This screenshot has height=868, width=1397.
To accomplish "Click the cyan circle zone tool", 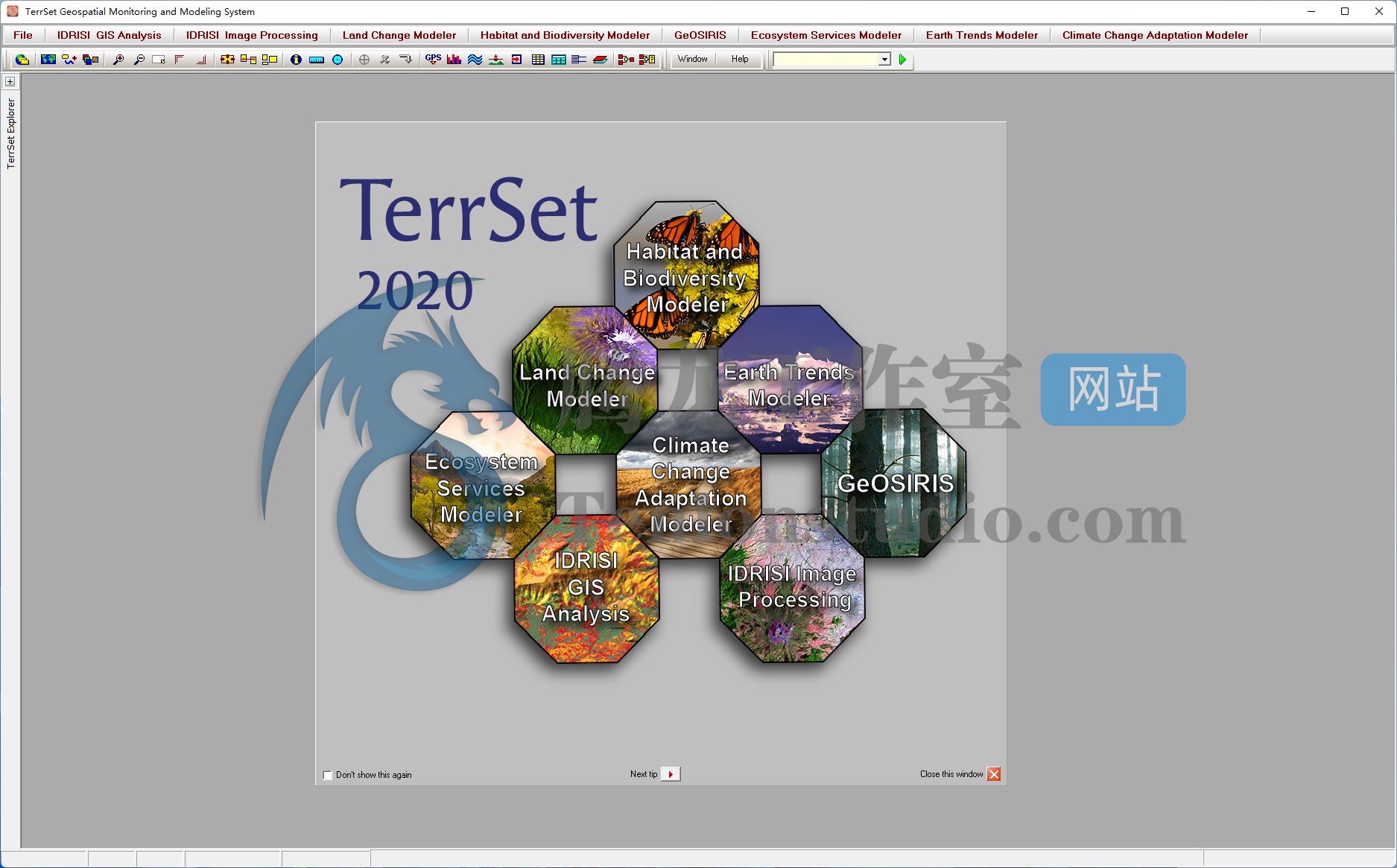I will [x=338, y=60].
